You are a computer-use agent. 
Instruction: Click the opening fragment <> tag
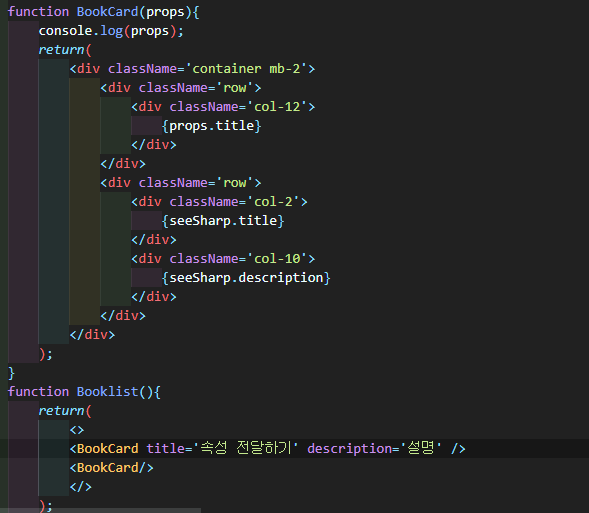point(77,430)
